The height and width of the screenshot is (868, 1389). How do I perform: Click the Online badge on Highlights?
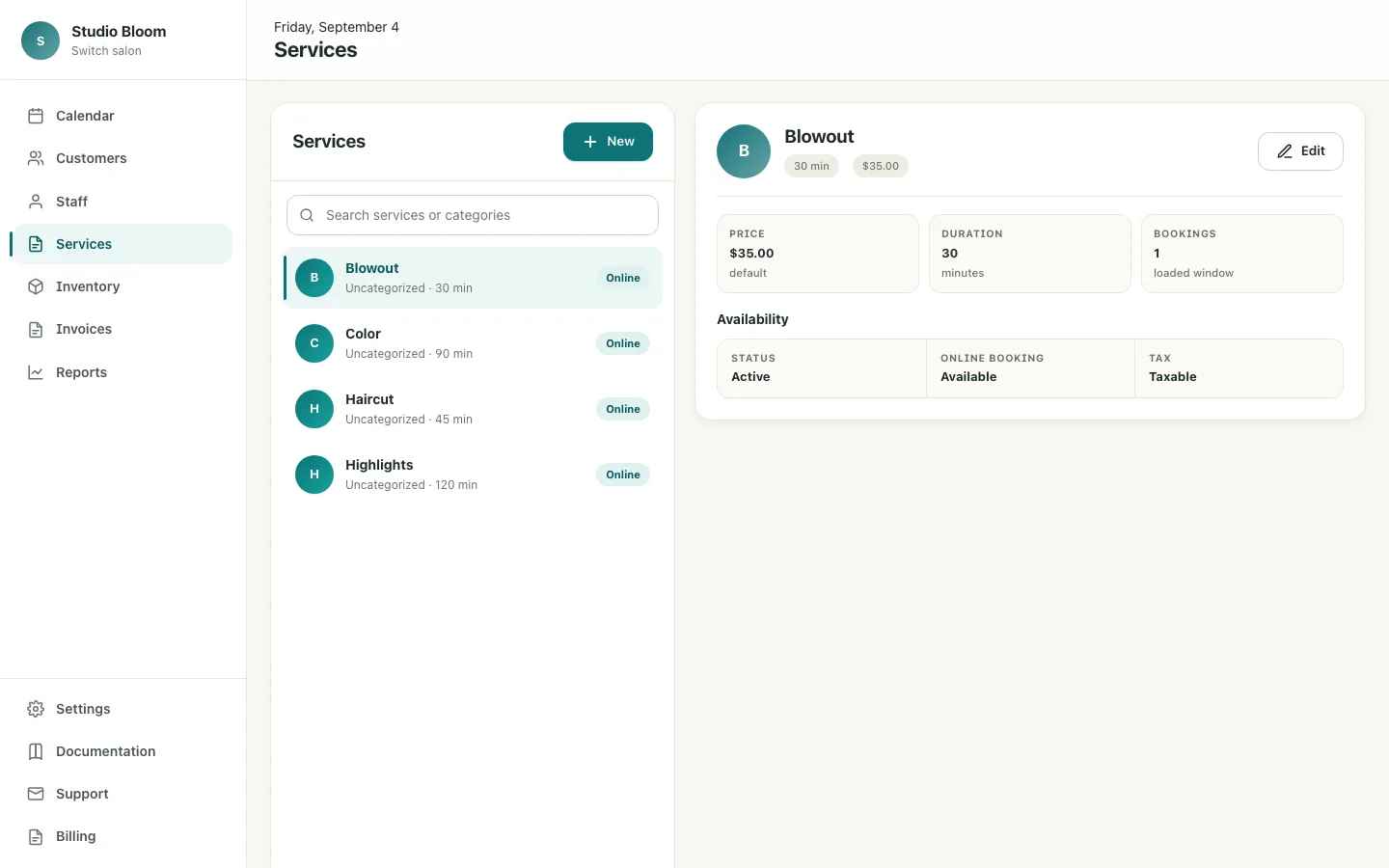click(x=623, y=475)
